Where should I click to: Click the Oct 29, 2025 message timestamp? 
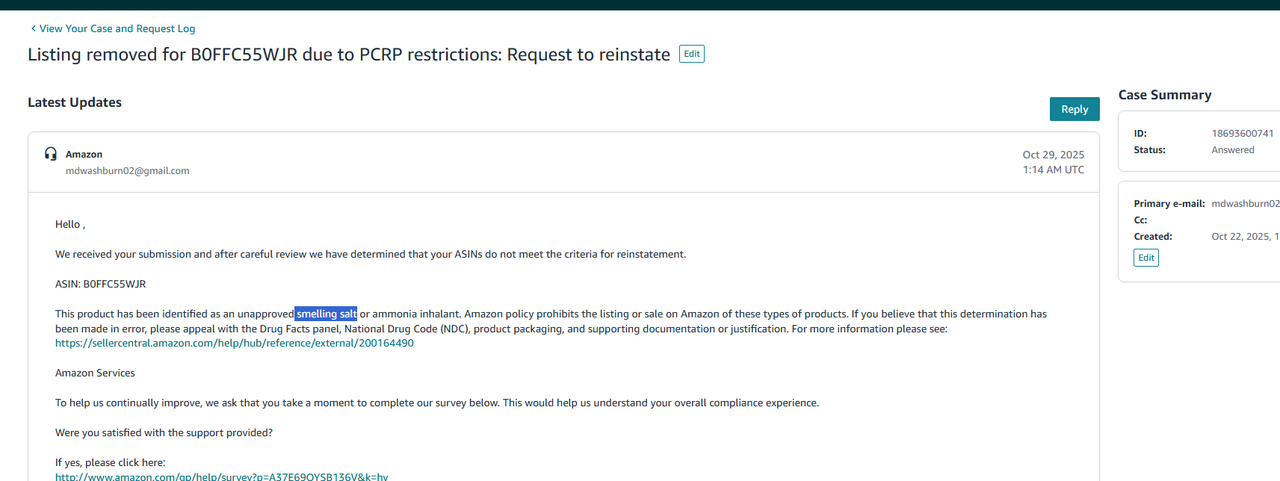pos(1052,155)
